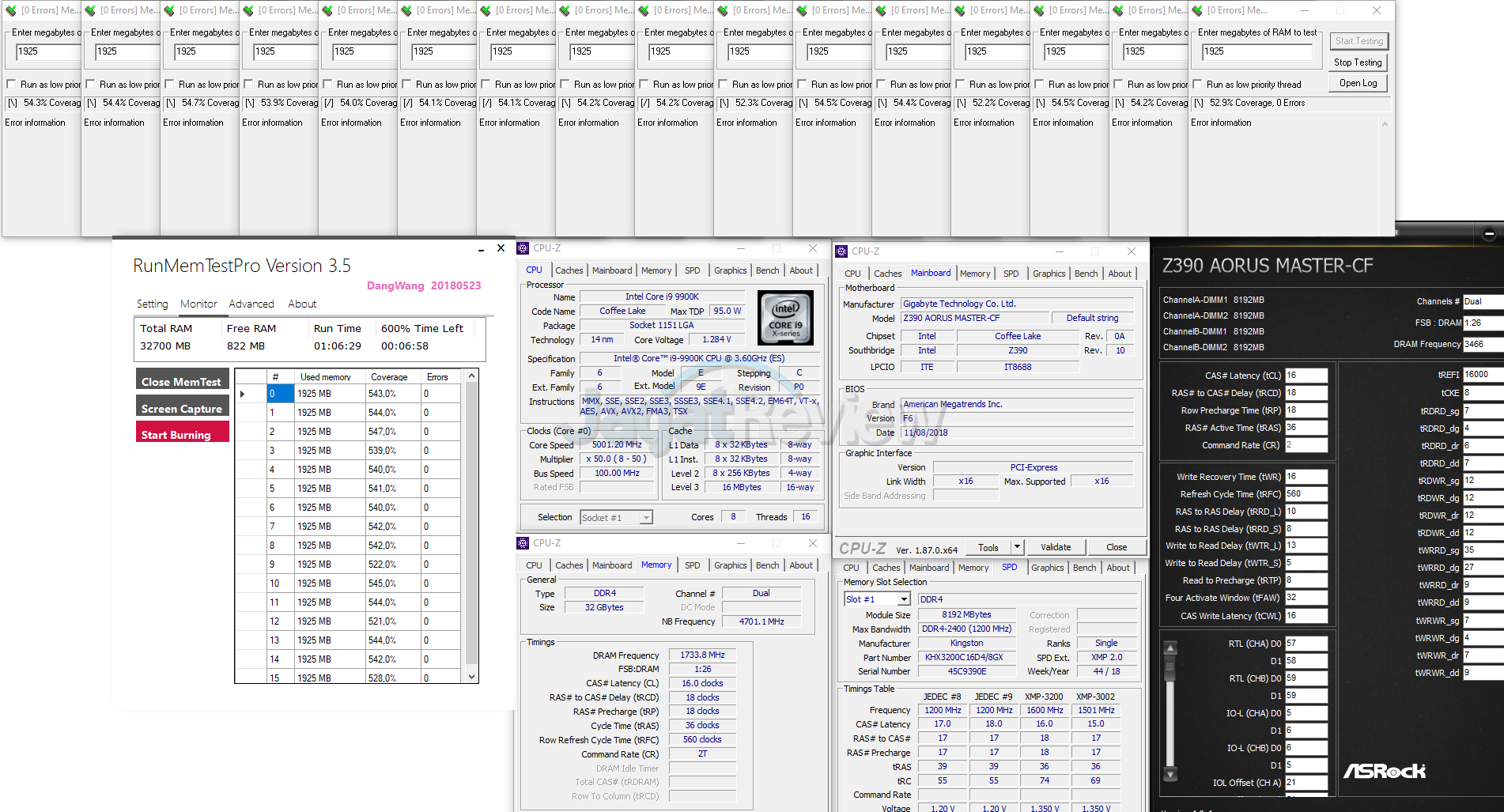Click the Intel Core i9 processor logo
Viewport: 1504px width, 812px height.
pyautogui.click(x=785, y=319)
